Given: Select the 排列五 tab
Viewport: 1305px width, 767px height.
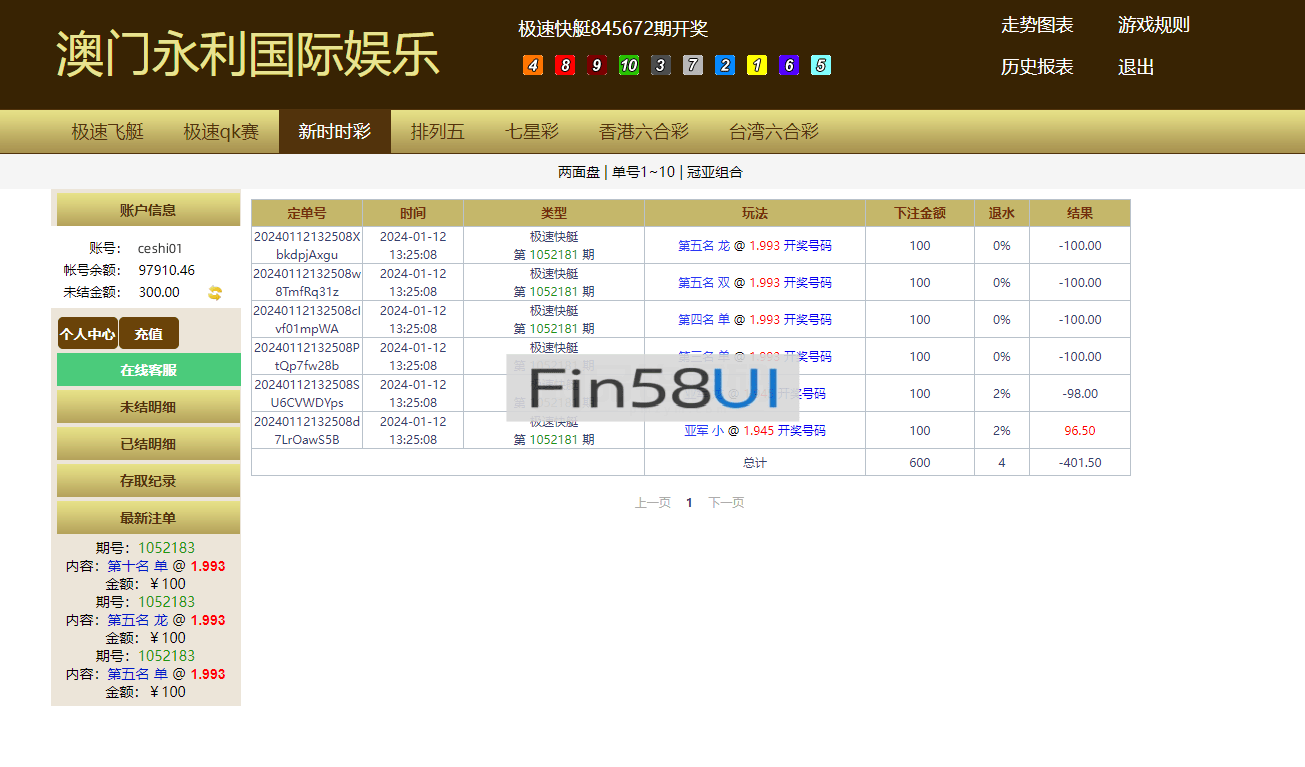Looking at the screenshot, I should pyautogui.click(x=438, y=132).
